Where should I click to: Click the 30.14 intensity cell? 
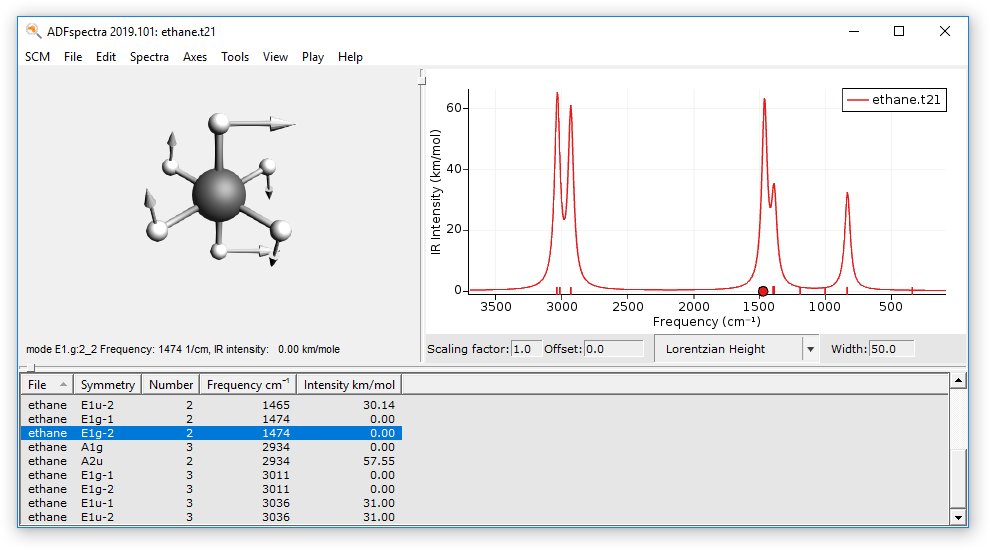[379, 405]
